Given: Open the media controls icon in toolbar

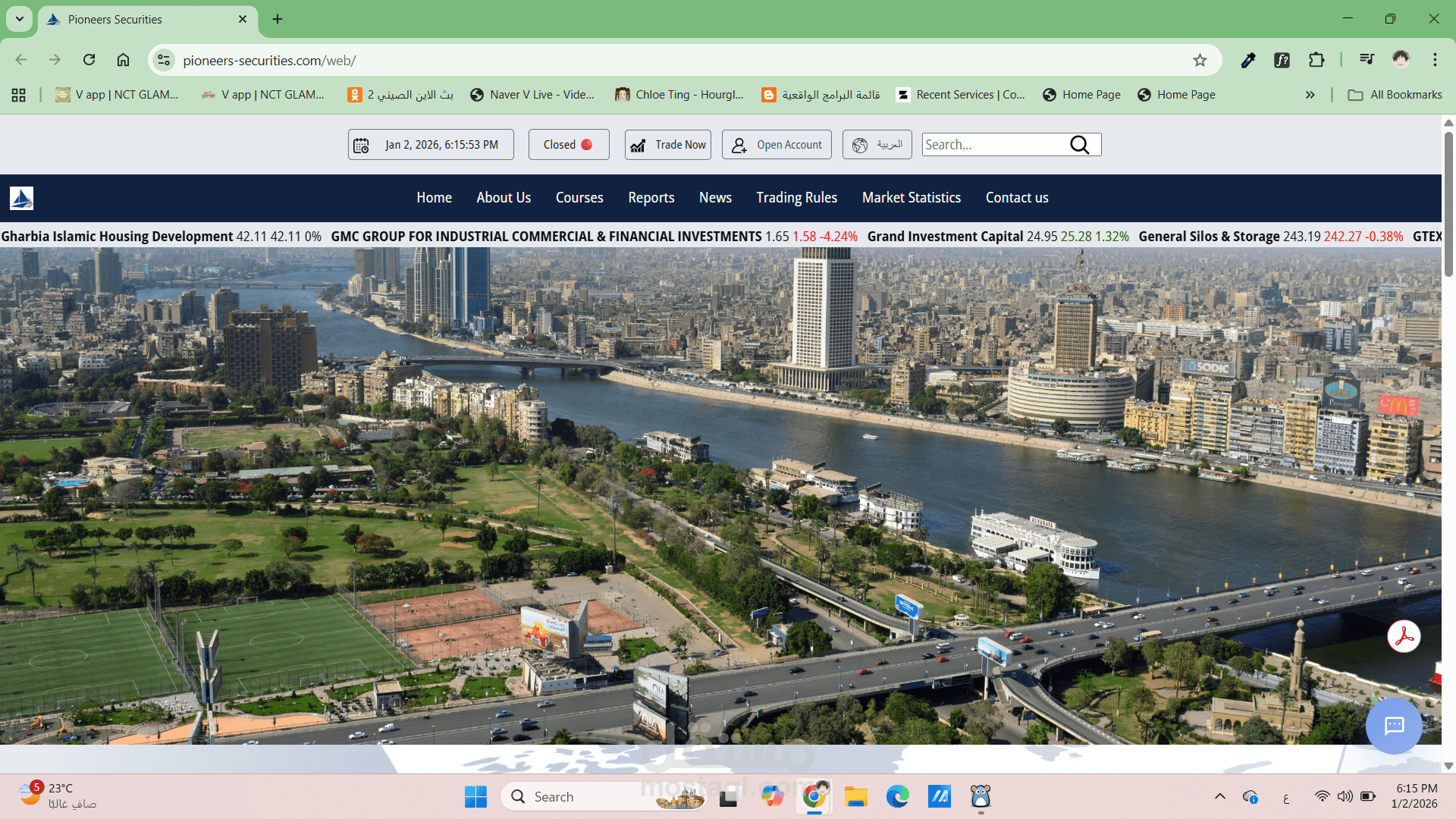Looking at the screenshot, I should click(x=1367, y=59).
